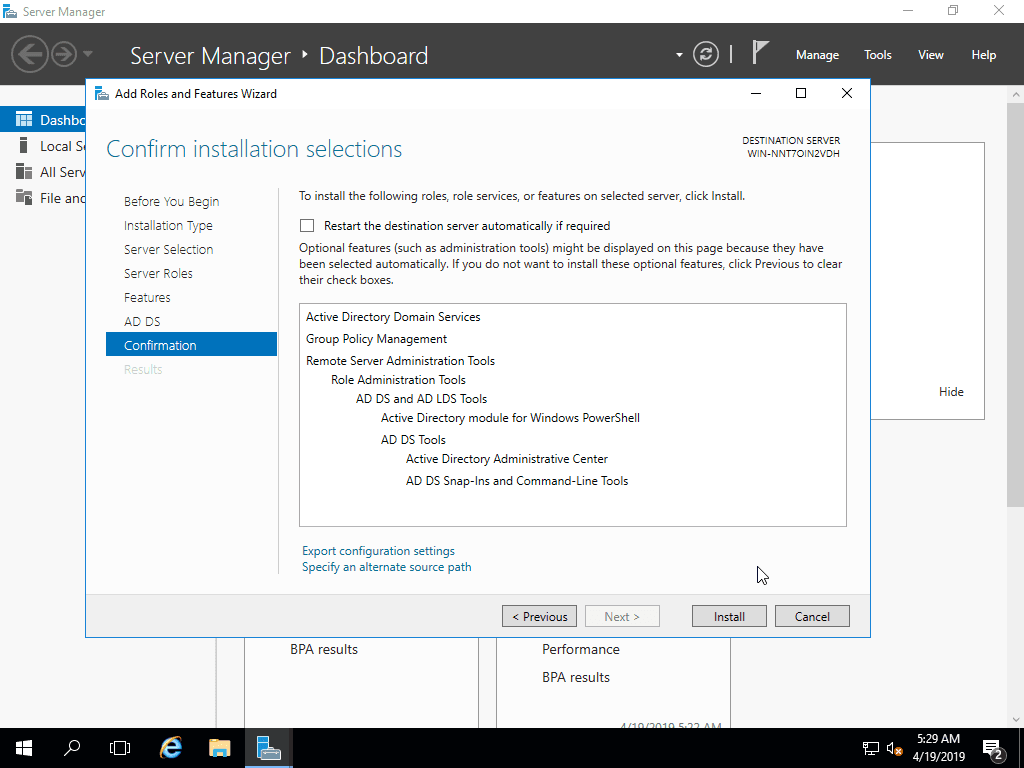Open Task View on the taskbar
This screenshot has width=1024, height=768.
click(x=120, y=748)
